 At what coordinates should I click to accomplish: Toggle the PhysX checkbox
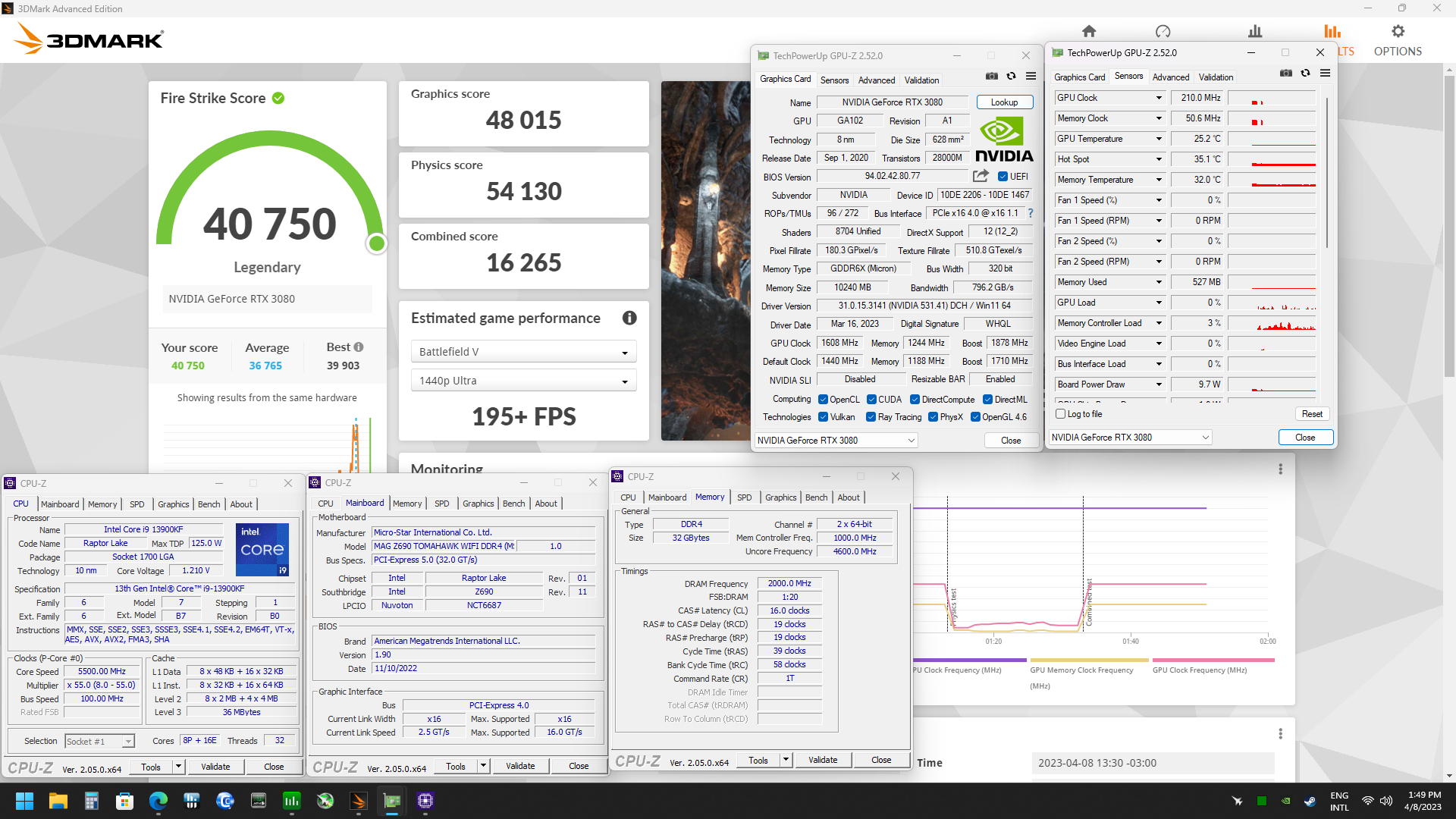[933, 417]
